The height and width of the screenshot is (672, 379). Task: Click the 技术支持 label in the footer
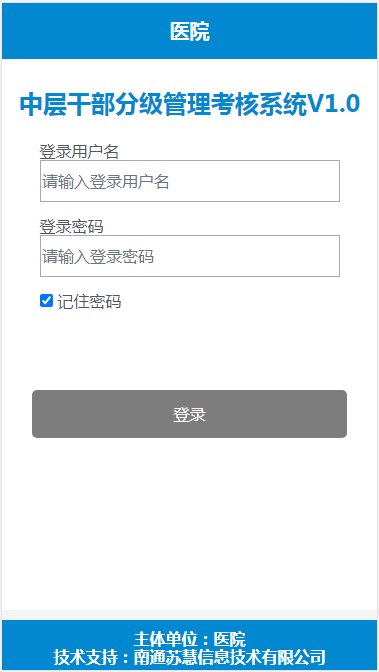85,657
